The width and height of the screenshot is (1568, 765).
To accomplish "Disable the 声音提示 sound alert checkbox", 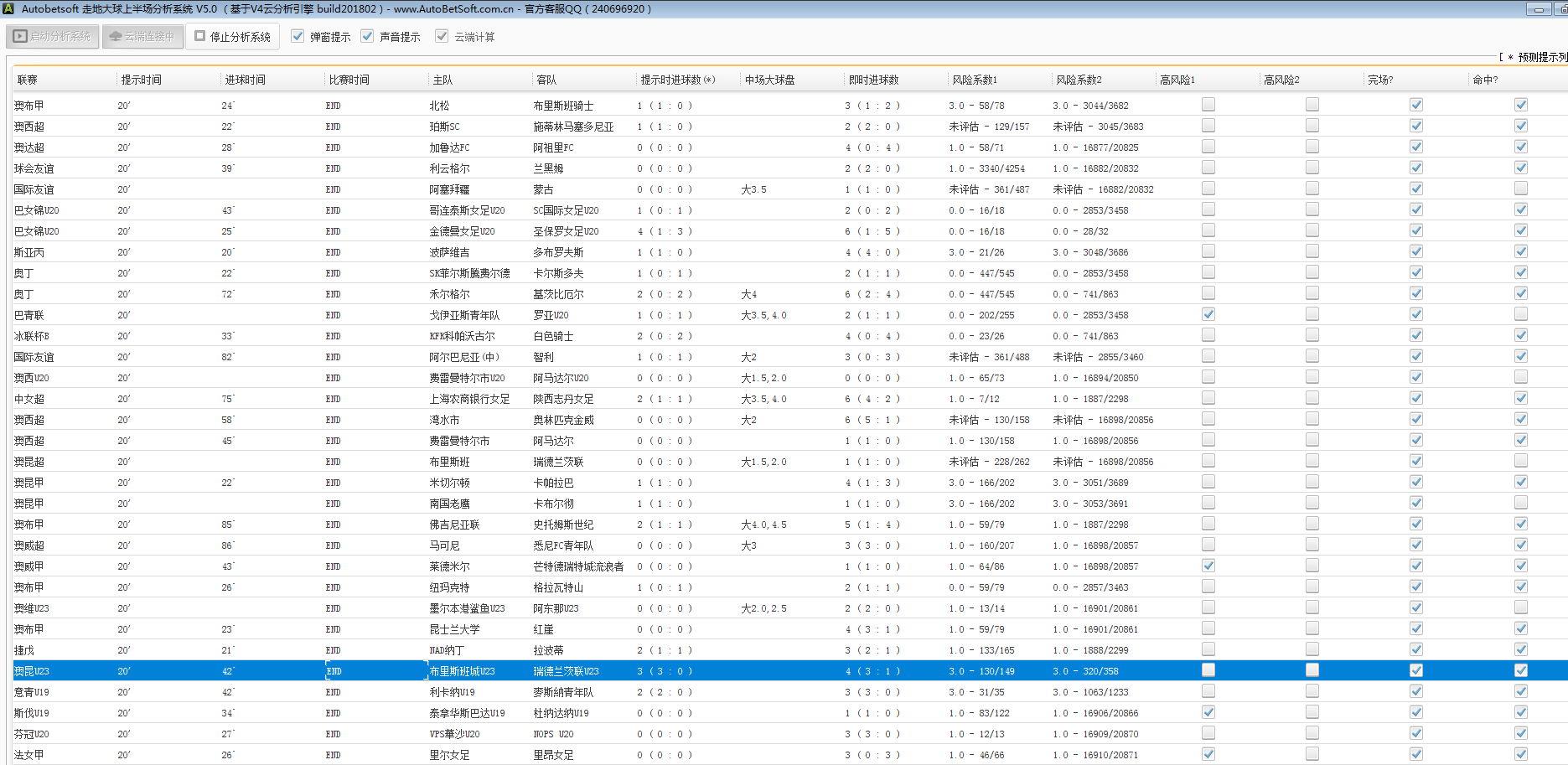I will (x=367, y=36).
